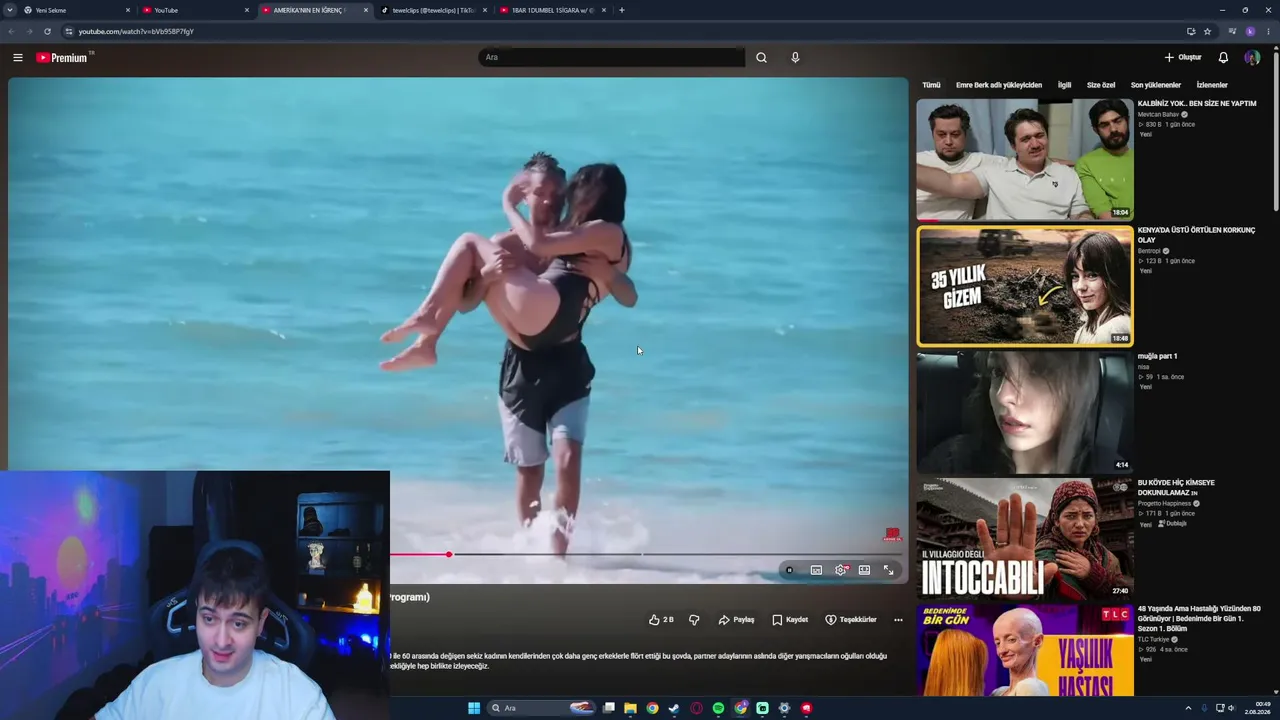
Task: Open the INTOCCABILI video thumbnail
Action: coord(1025,539)
